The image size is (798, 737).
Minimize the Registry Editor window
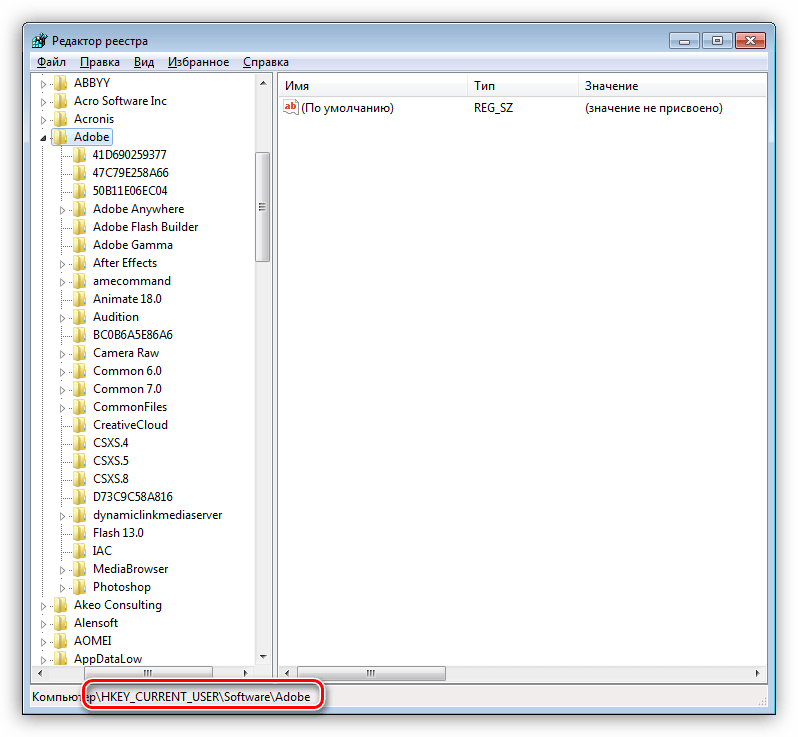click(684, 41)
